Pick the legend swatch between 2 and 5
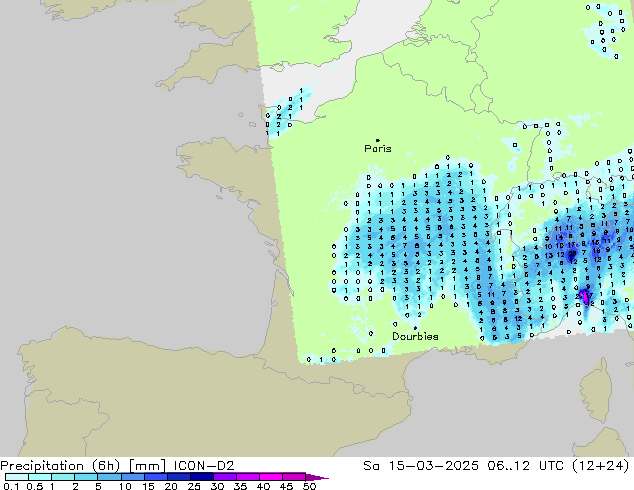The height and width of the screenshot is (490, 634). pos(86,477)
